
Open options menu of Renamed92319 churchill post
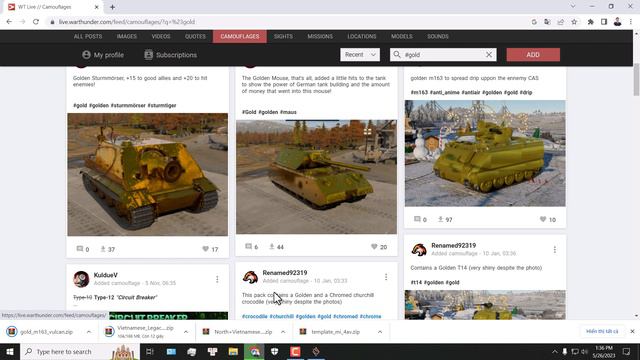pyautogui.click(x=386, y=277)
